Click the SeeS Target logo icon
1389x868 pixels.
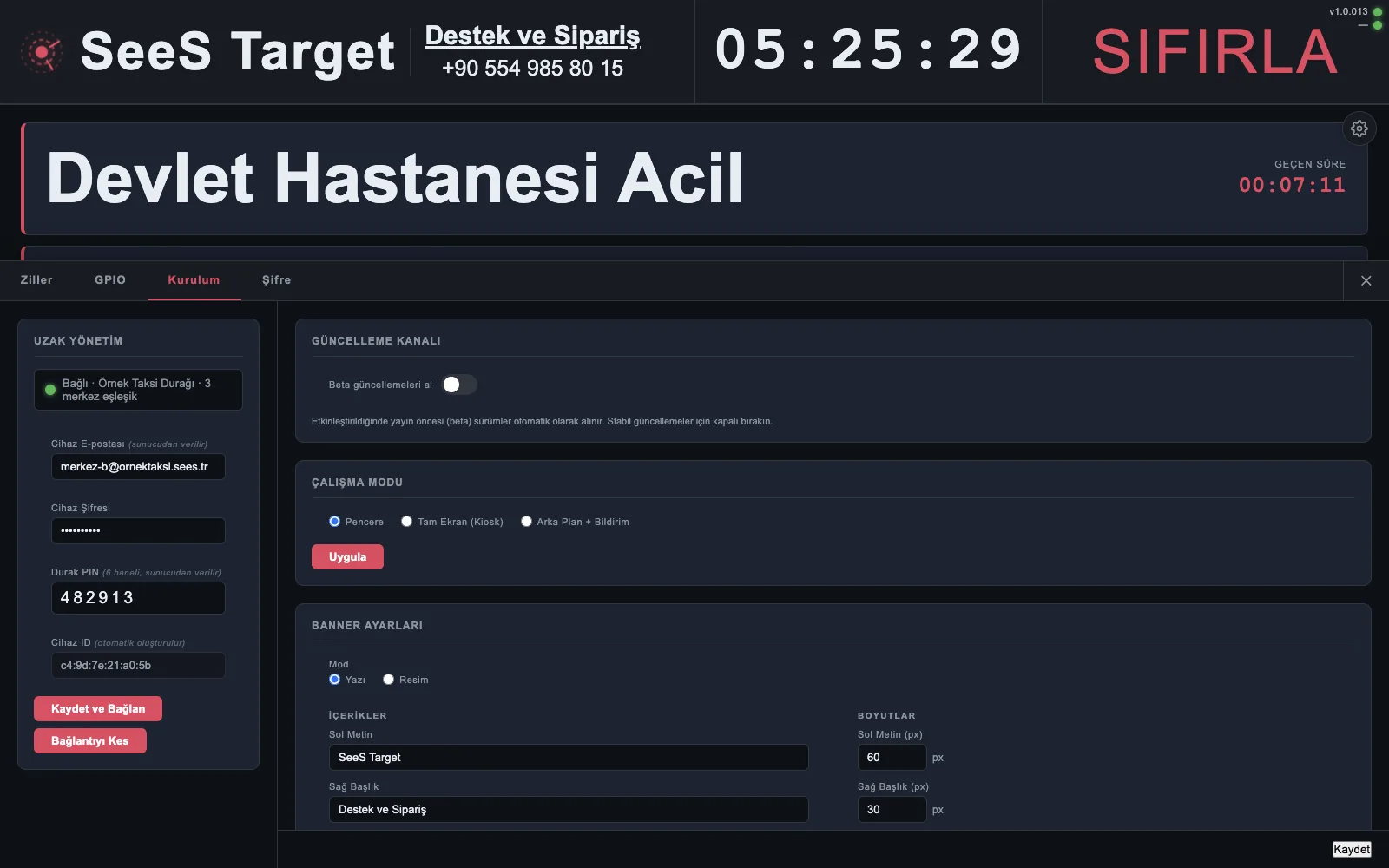pyautogui.click(x=42, y=52)
